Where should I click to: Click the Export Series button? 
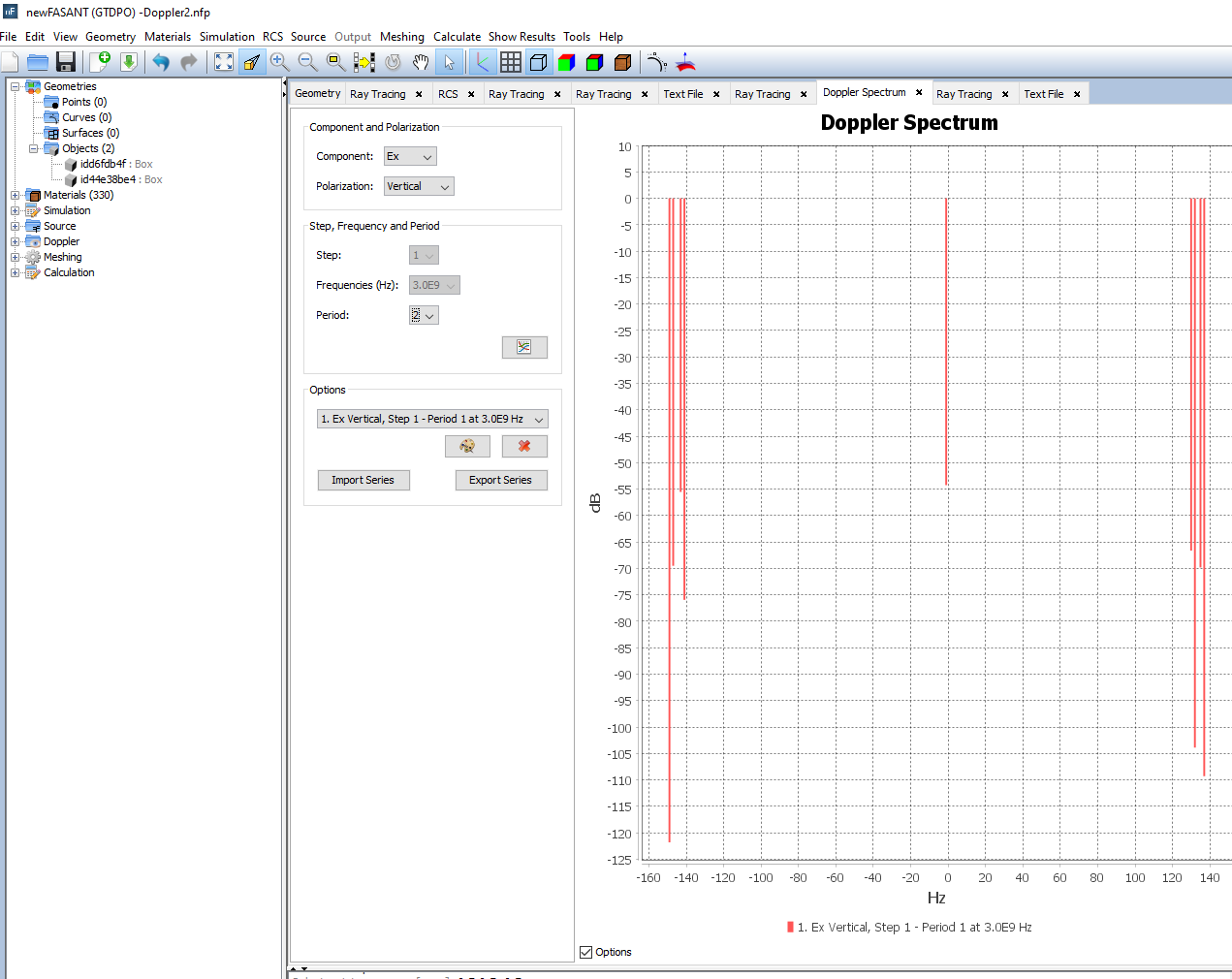click(x=500, y=480)
